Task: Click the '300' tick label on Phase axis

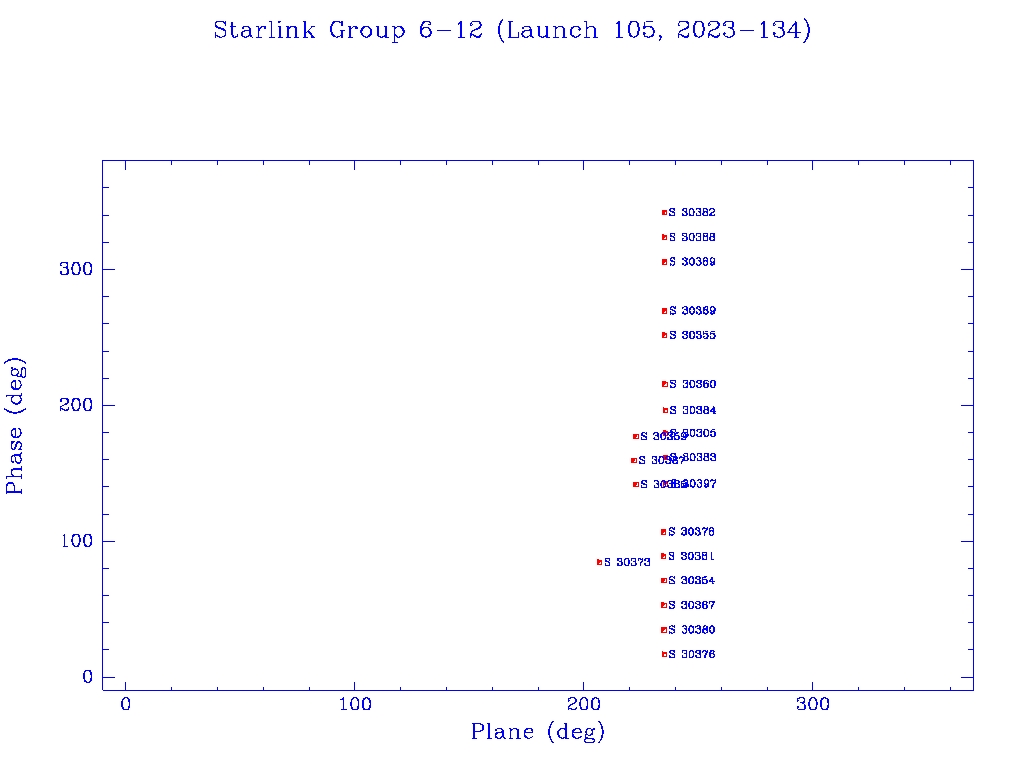Action: click(76, 269)
